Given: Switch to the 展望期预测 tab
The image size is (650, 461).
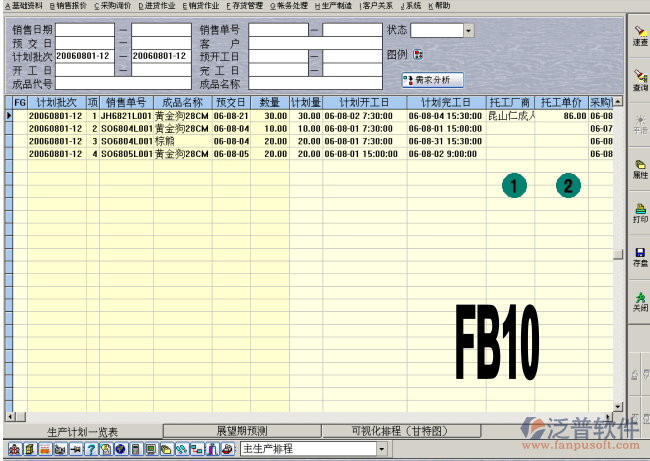Looking at the screenshot, I should [x=242, y=431].
